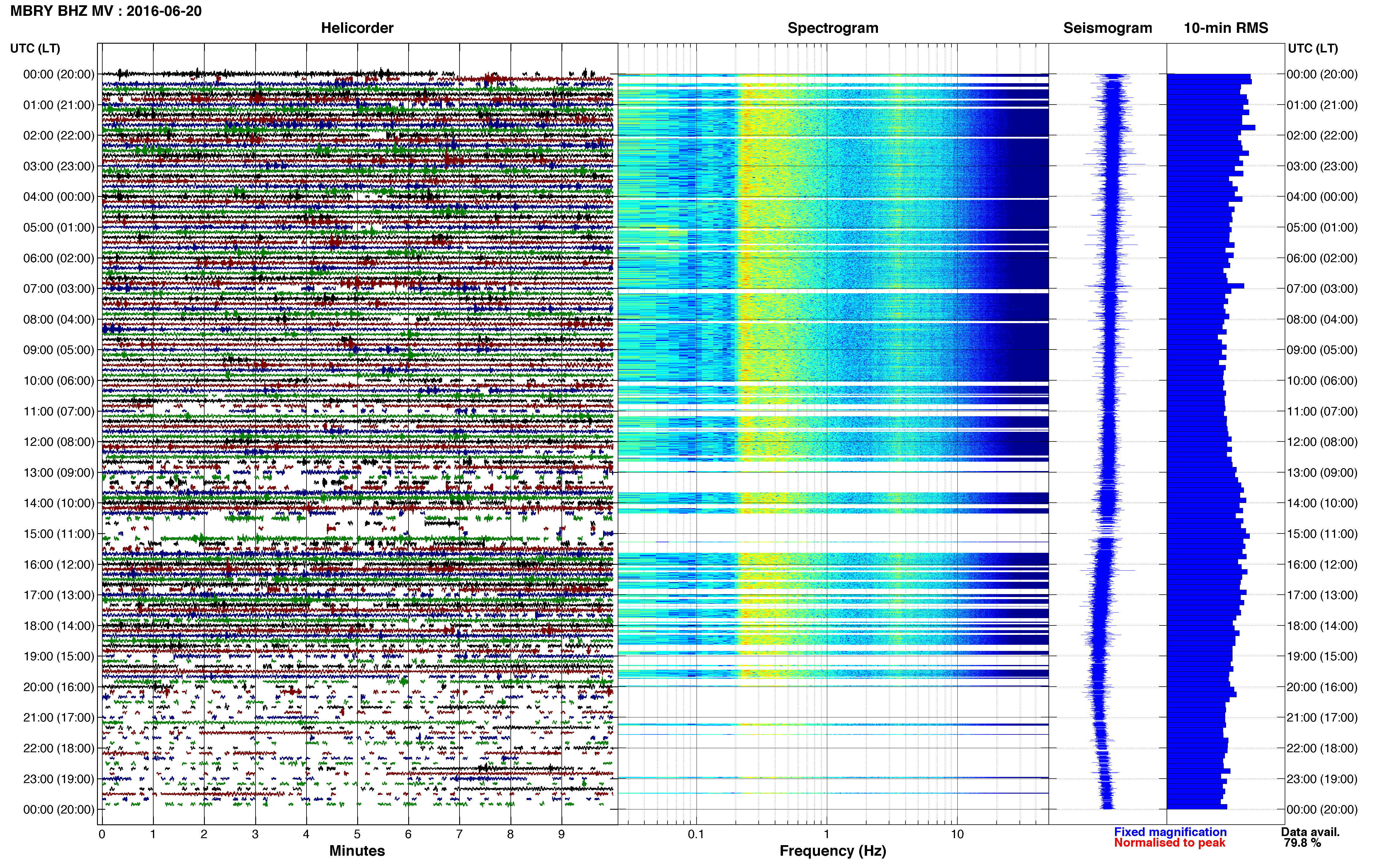Image resolution: width=1389 pixels, height=868 pixels.
Task: Click minute tick 2 under the helicorder
Action: pos(204,834)
